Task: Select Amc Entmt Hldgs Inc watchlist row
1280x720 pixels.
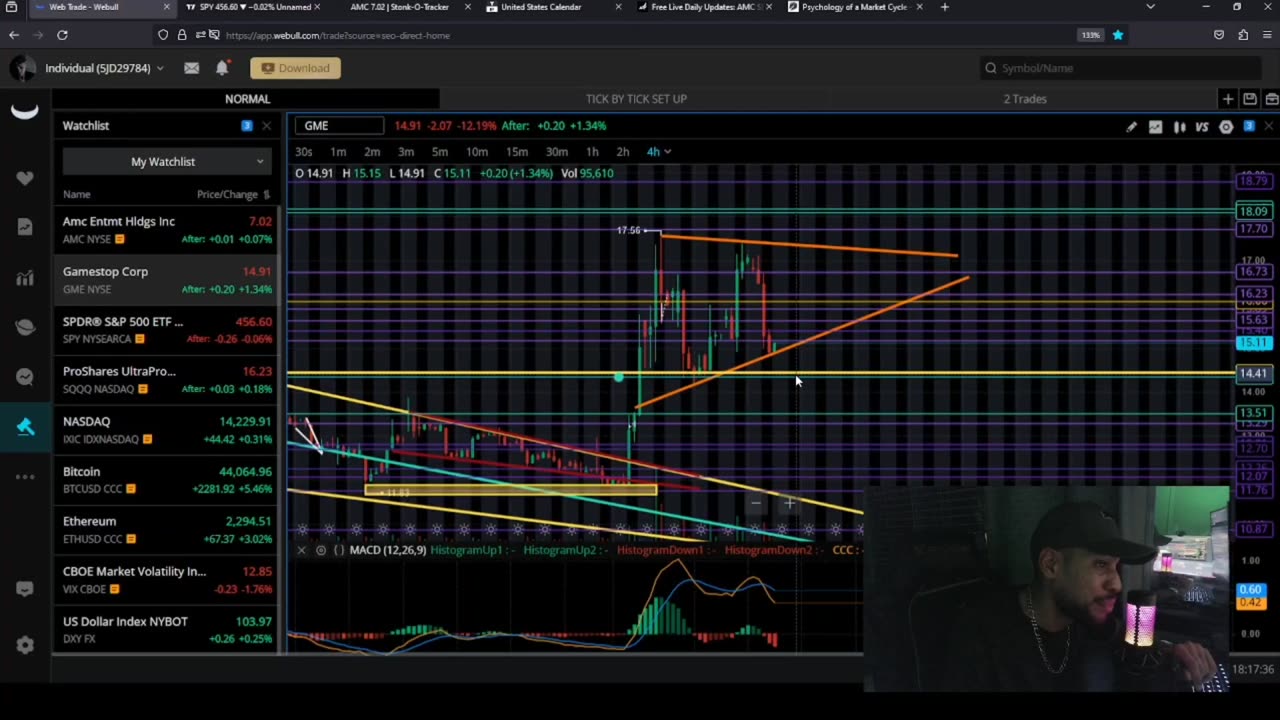Action: coord(166,230)
